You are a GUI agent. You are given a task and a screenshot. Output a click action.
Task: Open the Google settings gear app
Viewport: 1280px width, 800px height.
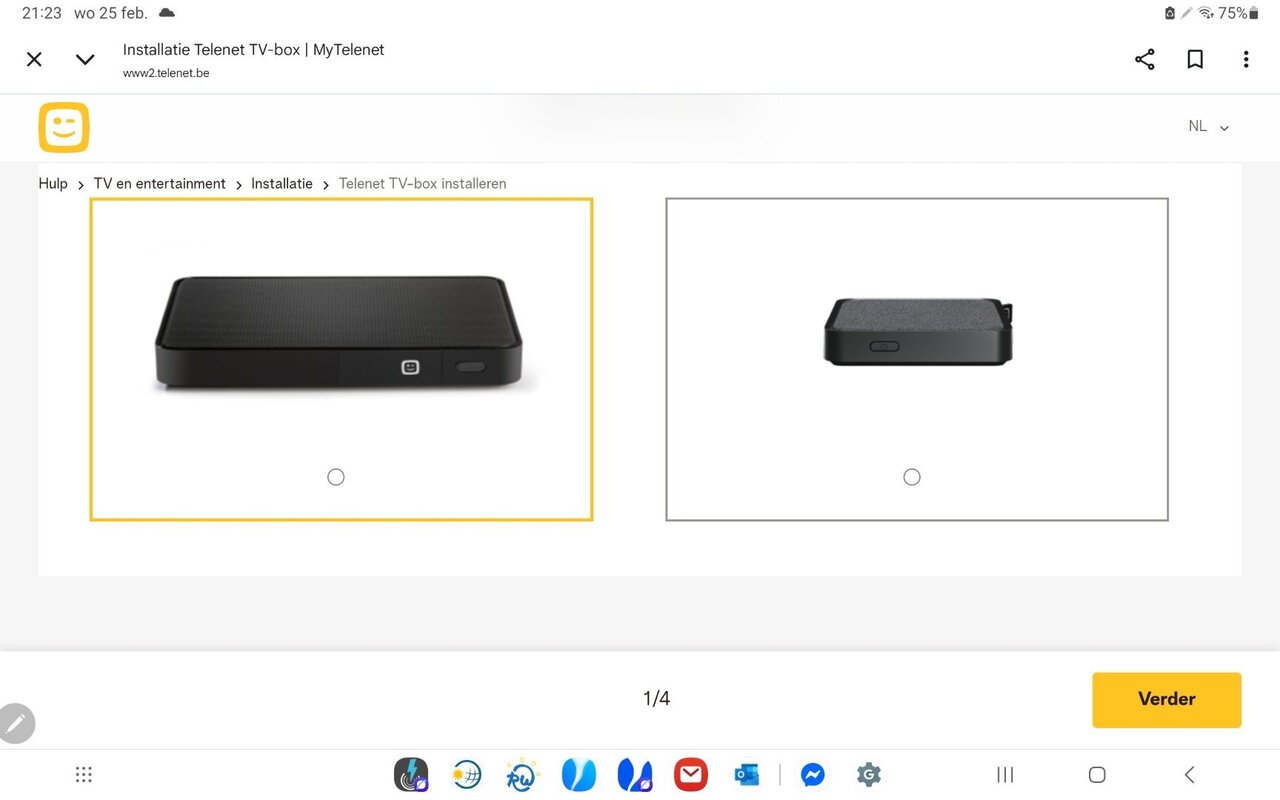click(869, 774)
